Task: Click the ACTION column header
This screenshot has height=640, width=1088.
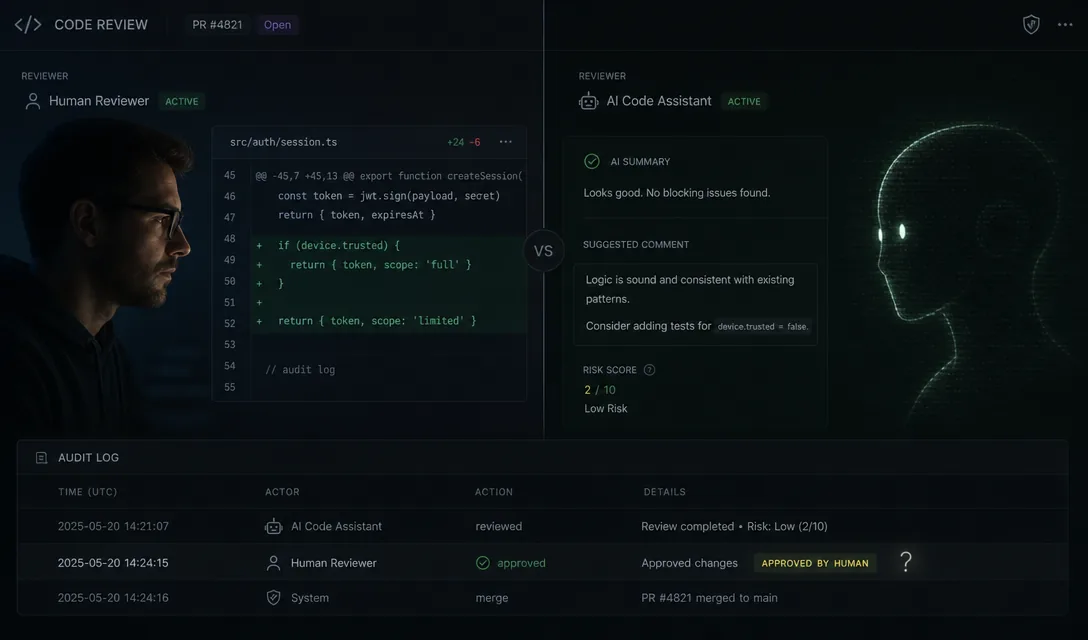Action: (x=494, y=492)
